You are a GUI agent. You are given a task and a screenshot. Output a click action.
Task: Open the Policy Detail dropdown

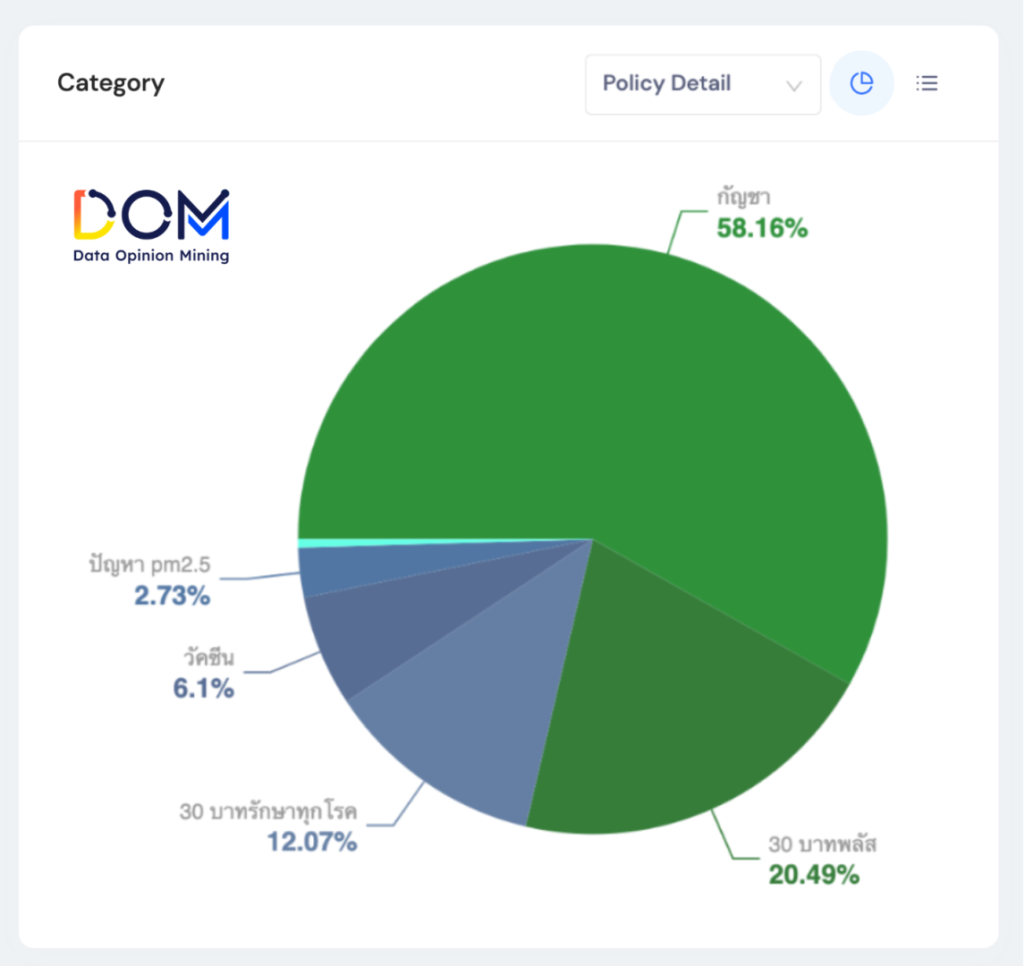click(x=702, y=84)
